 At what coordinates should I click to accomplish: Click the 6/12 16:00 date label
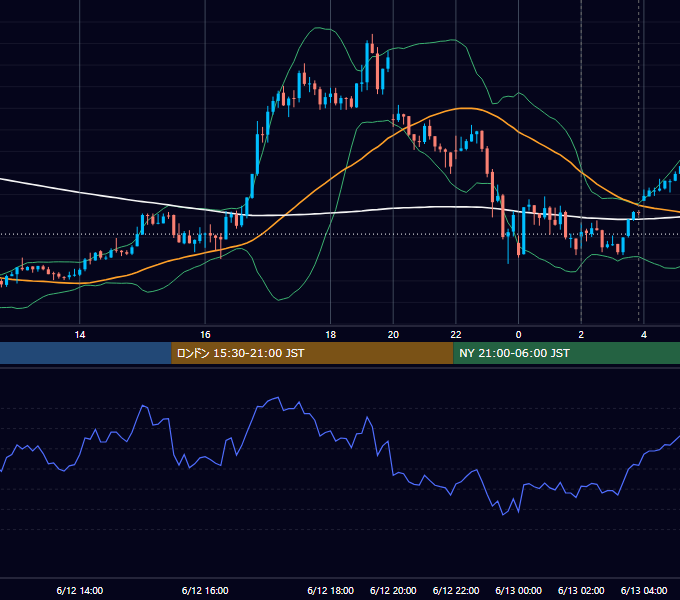(x=205, y=591)
